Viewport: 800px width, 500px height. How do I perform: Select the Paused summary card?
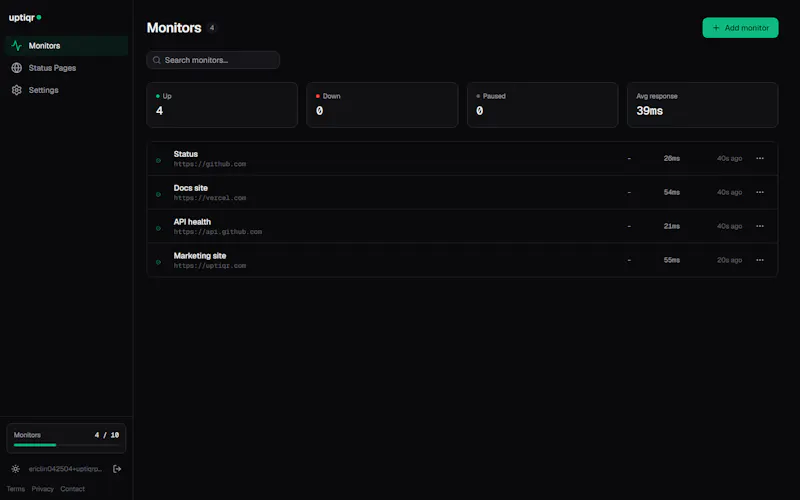[x=542, y=105]
